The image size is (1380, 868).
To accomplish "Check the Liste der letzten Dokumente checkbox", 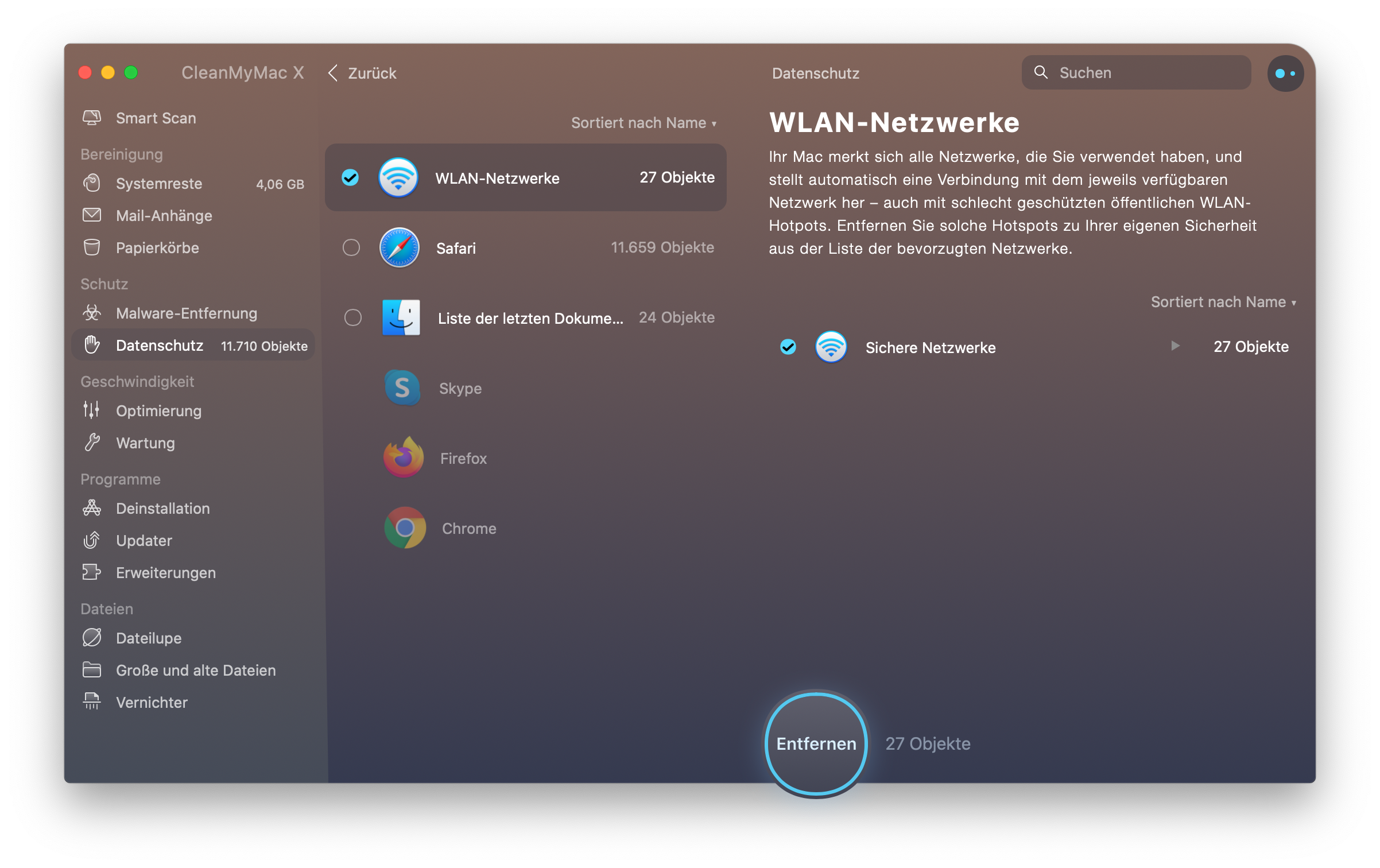I will pyautogui.click(x=353, y=317).
